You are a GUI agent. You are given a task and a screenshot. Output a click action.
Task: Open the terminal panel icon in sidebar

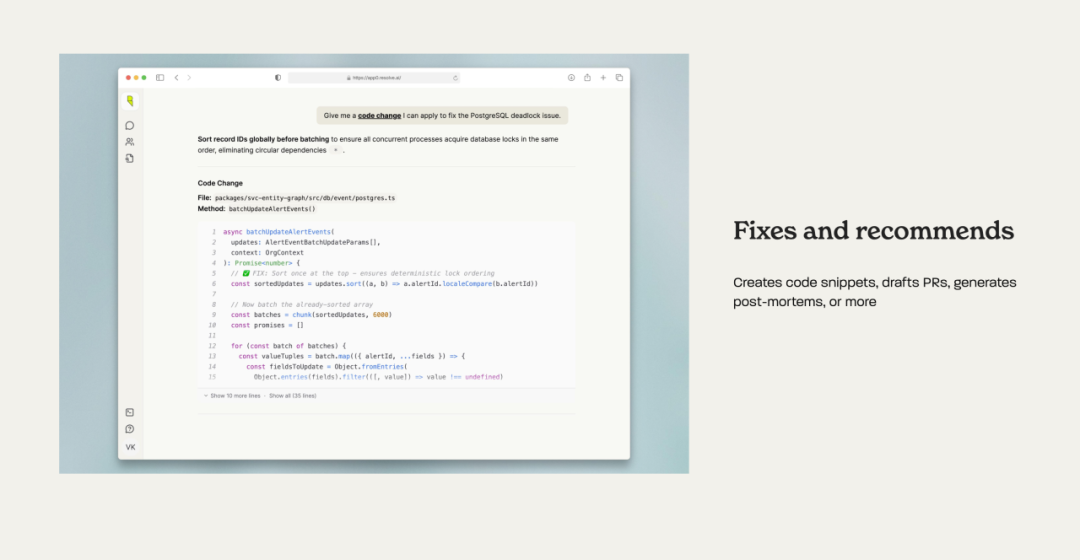[x=130, y=412]
